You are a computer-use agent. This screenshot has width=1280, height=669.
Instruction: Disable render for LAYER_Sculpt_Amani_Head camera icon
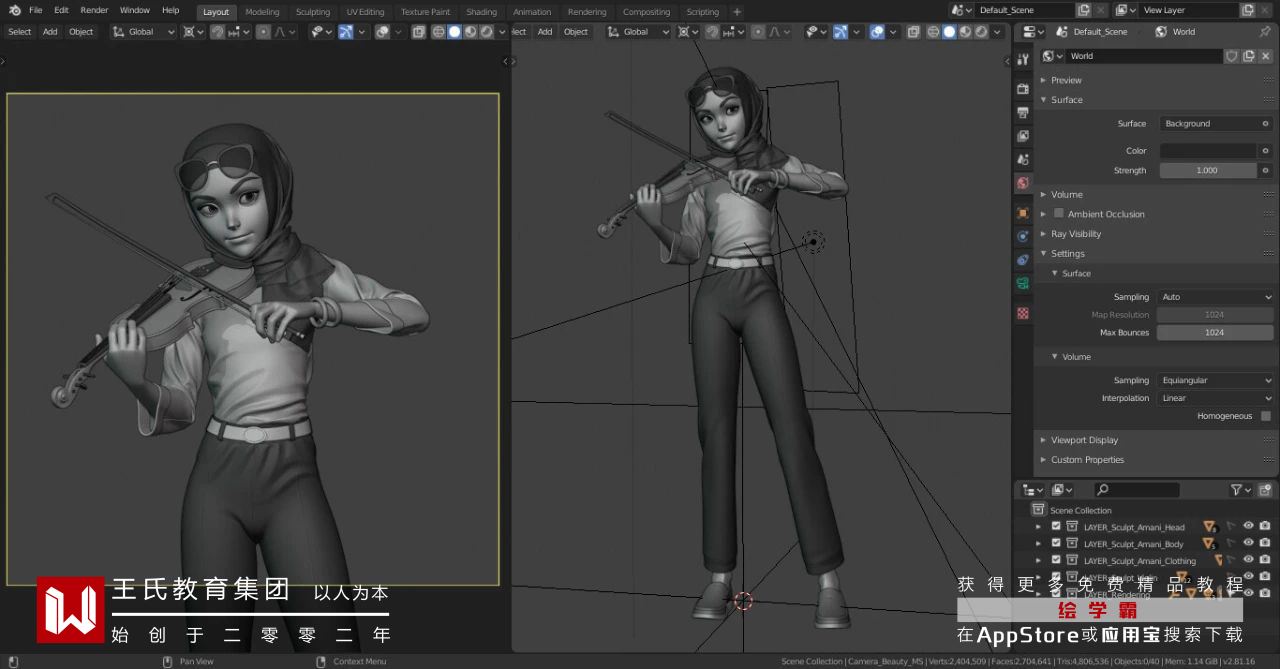click(x=1265, y=526)
